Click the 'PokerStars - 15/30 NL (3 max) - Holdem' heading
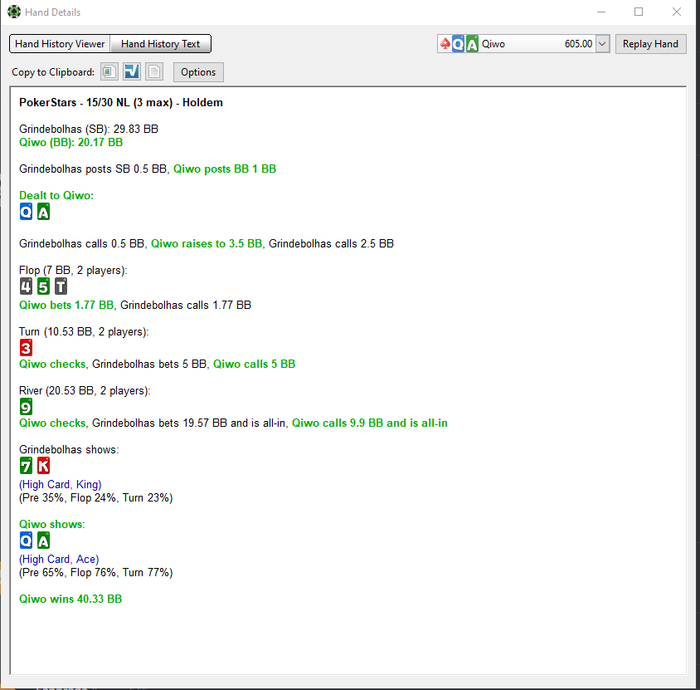The width and height of the screenshot is (700, 690). pyautogui.click(x=121, y=103)
